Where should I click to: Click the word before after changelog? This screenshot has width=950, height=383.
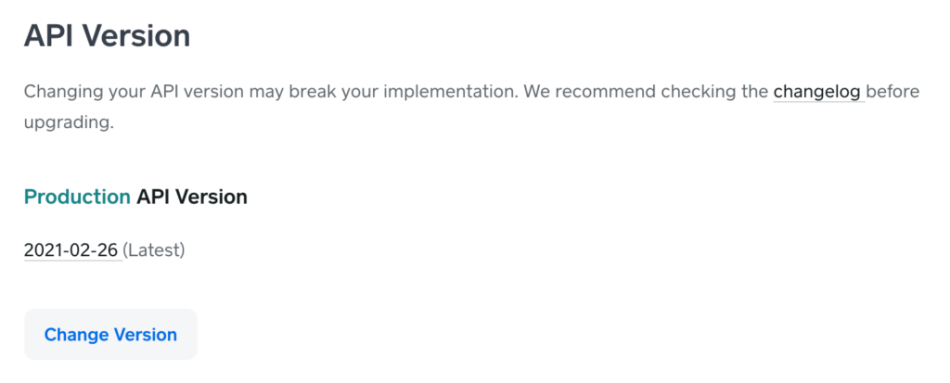click(x=893, y=92)
